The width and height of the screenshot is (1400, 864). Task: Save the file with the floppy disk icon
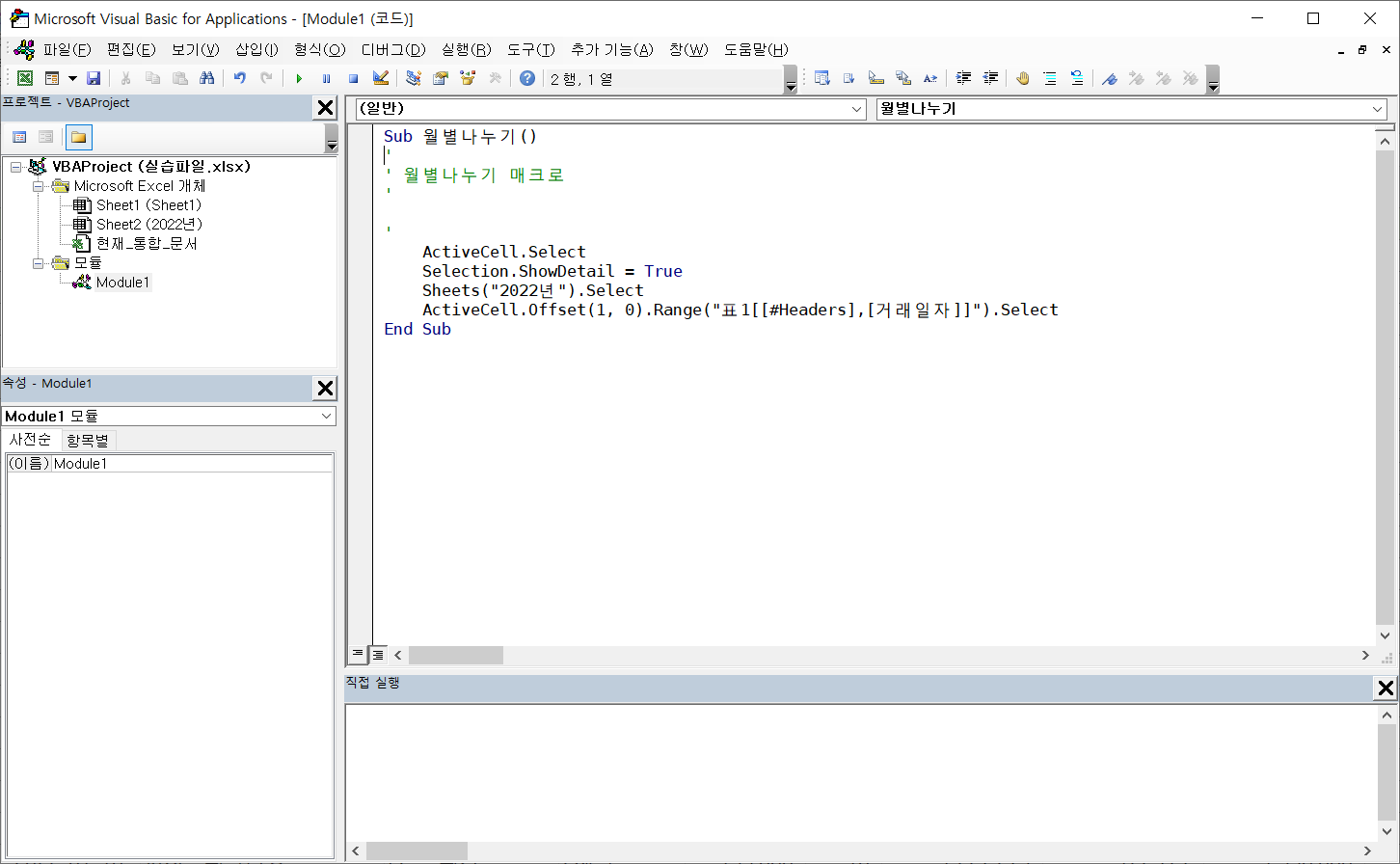[94, 78]
